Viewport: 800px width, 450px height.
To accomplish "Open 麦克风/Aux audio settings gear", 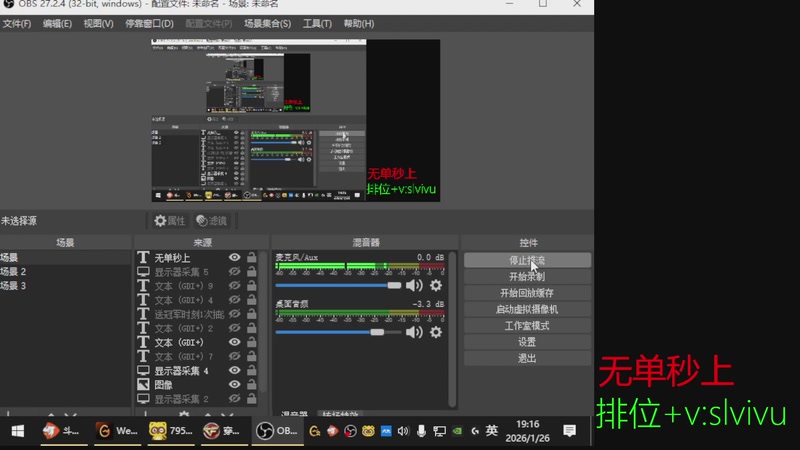I will pyautogui.click(x=436, y=285).
